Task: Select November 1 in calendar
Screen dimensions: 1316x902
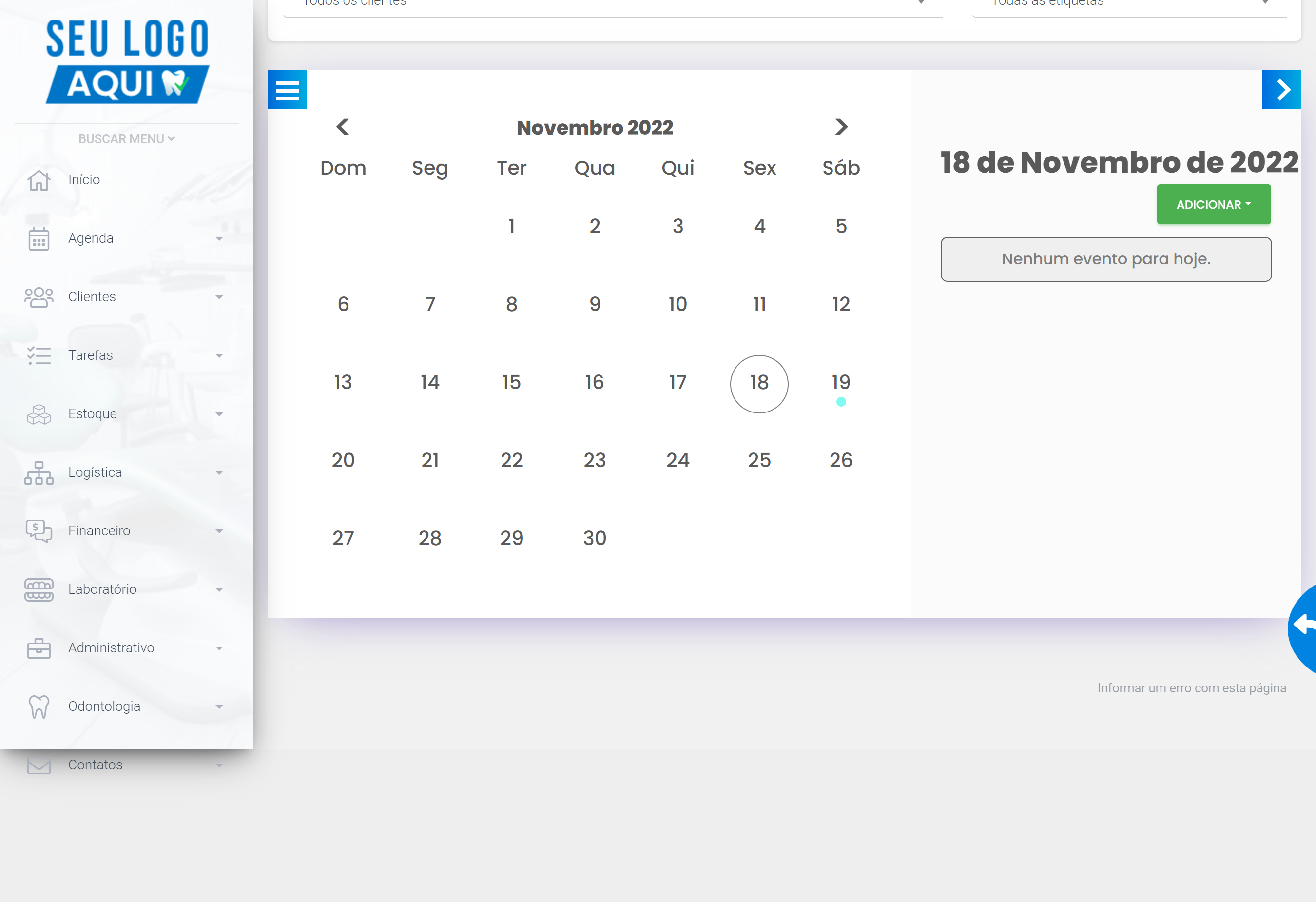Action: pos(511,227)
